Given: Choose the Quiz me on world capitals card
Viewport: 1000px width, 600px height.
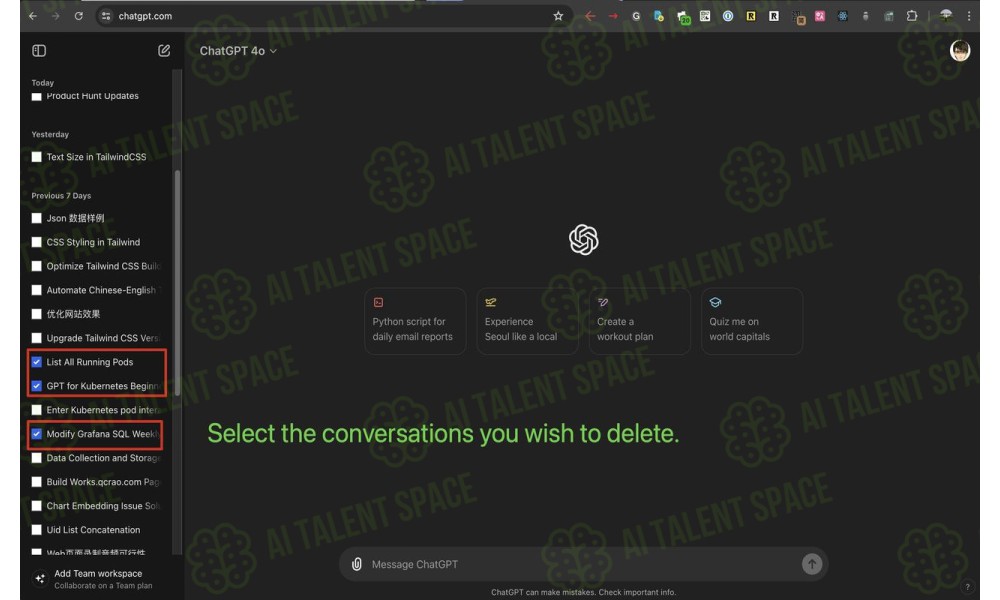Looking at the screenshot, I should click(752, 321).
